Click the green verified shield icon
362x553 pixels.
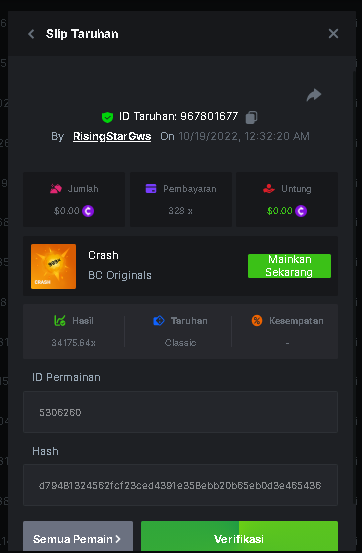tap(107, 117)
